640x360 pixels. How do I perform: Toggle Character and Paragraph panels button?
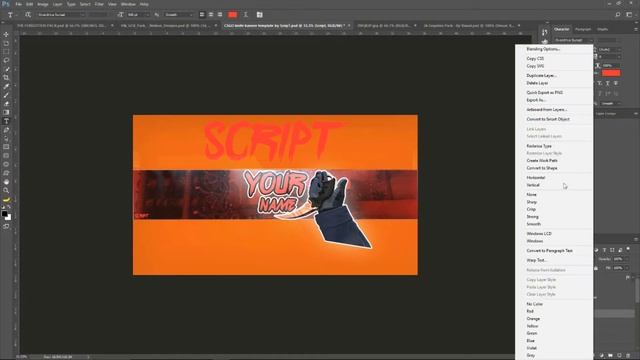tap(260, 15)
